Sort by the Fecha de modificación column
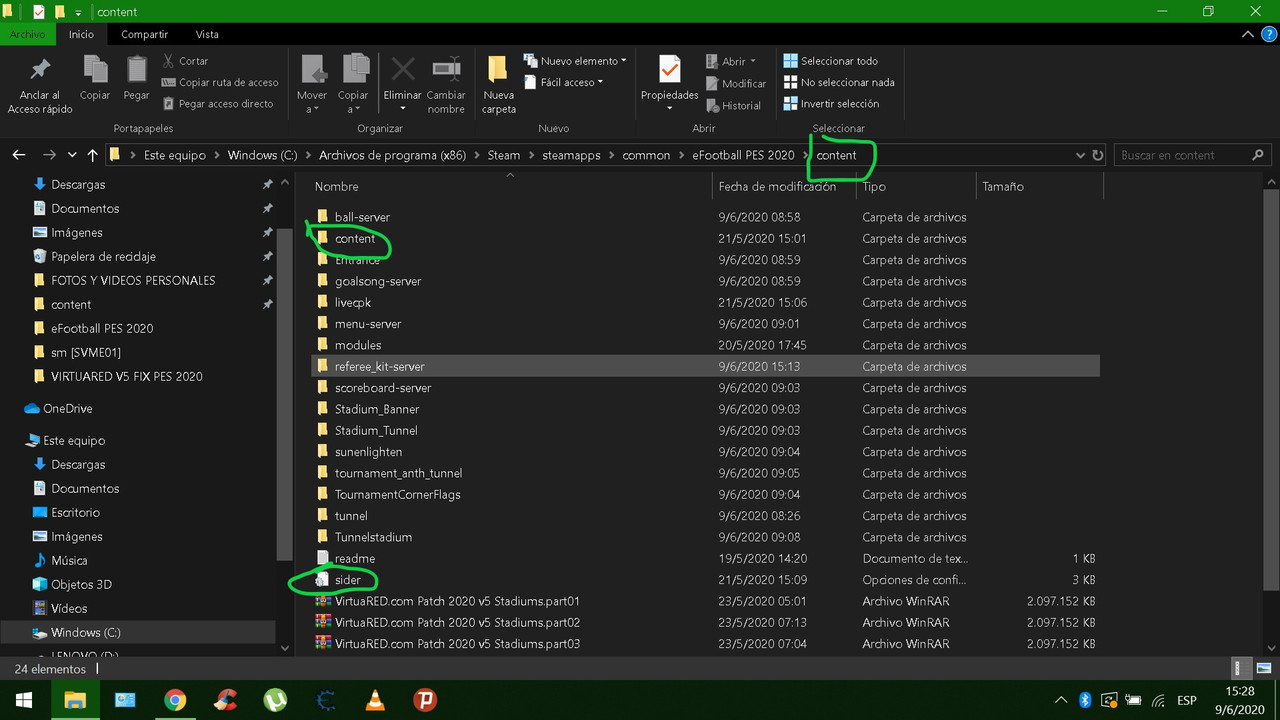The height and width of the screenshot is (720, 1280). 777,187
